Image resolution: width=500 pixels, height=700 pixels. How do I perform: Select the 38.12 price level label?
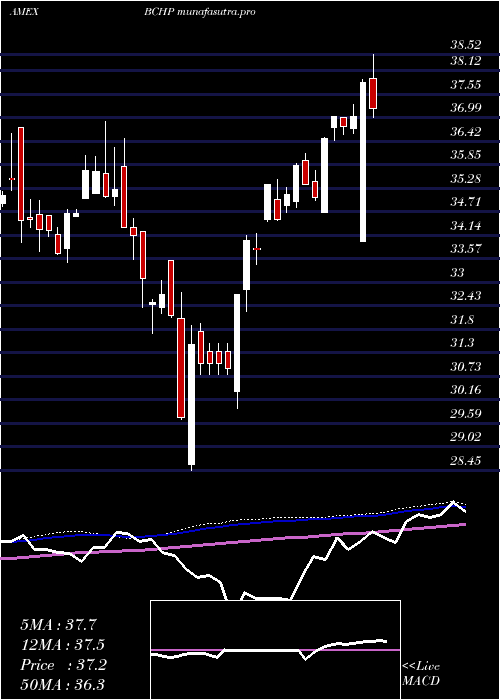click(x=466, y=61)
